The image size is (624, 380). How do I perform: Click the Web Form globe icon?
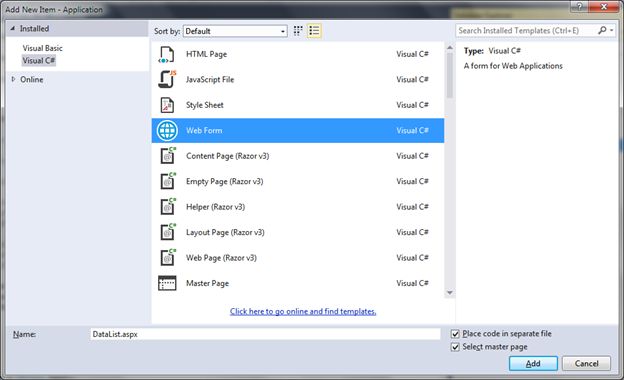coord(167,131)
